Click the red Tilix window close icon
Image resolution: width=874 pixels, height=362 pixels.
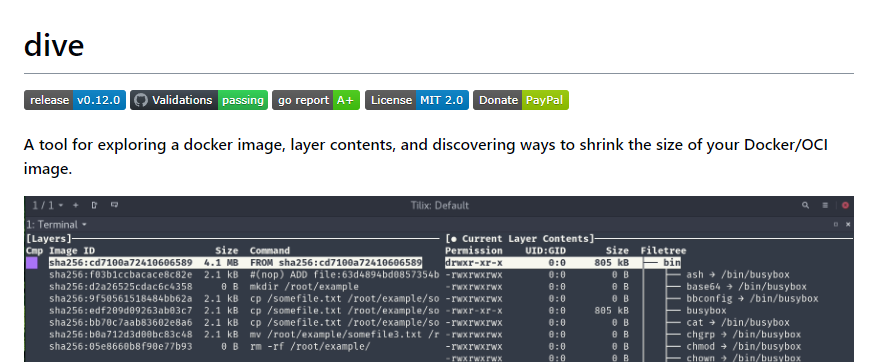pyautogui.click(x=845, y=205)
